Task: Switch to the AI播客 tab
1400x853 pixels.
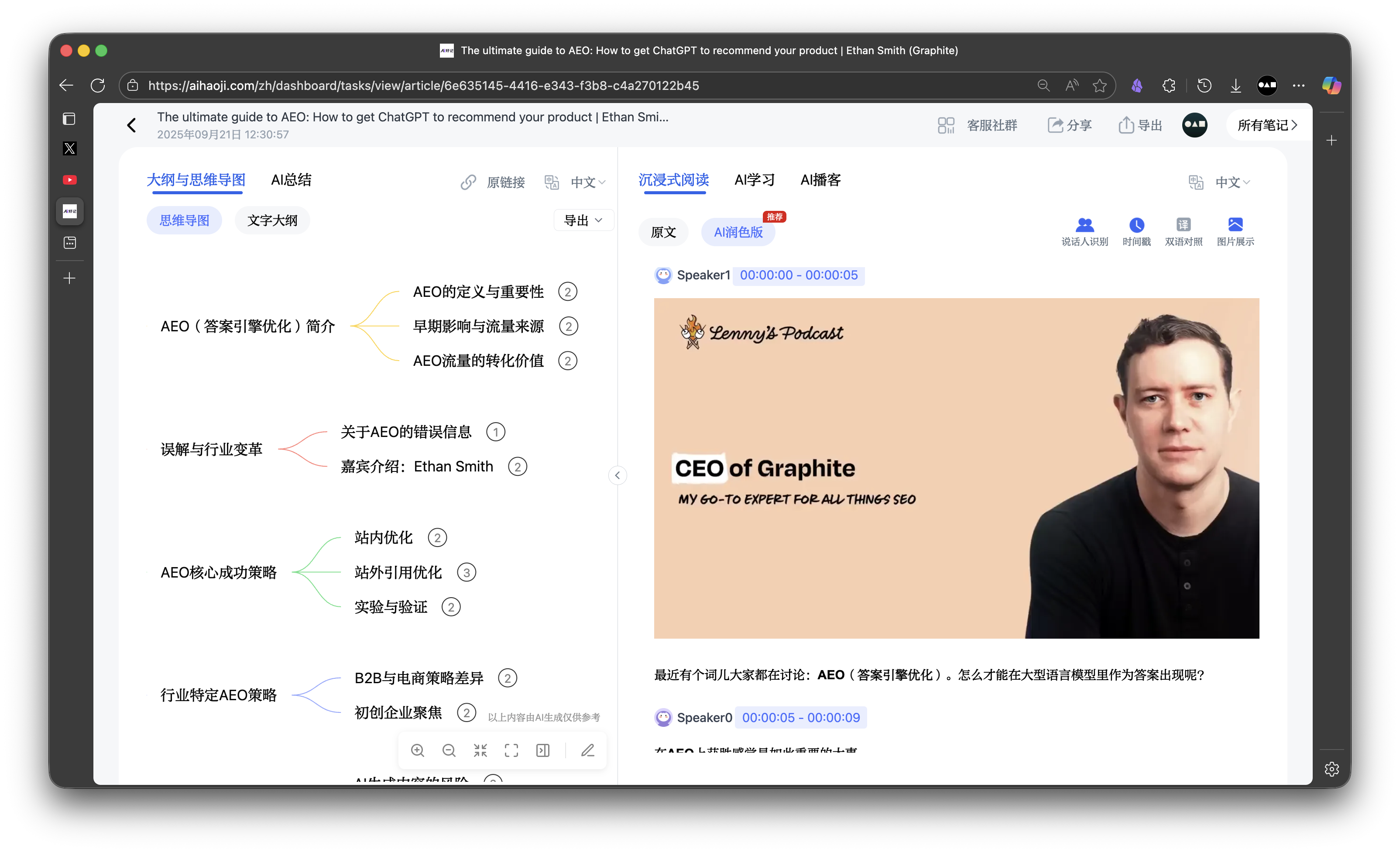Action: [820, 179]
